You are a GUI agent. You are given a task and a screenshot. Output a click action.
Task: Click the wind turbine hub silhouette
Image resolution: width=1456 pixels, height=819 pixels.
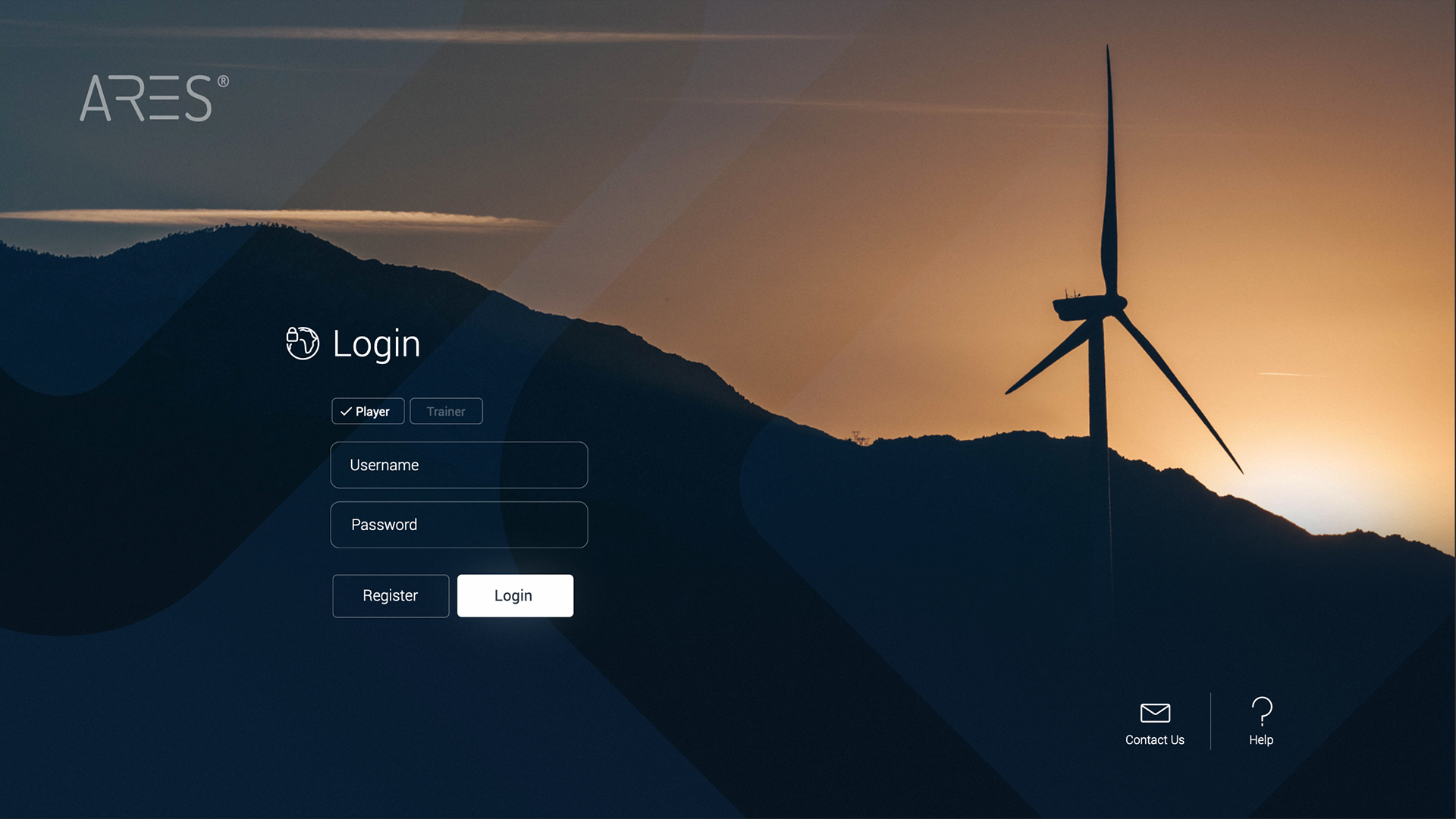(1113, 305)
